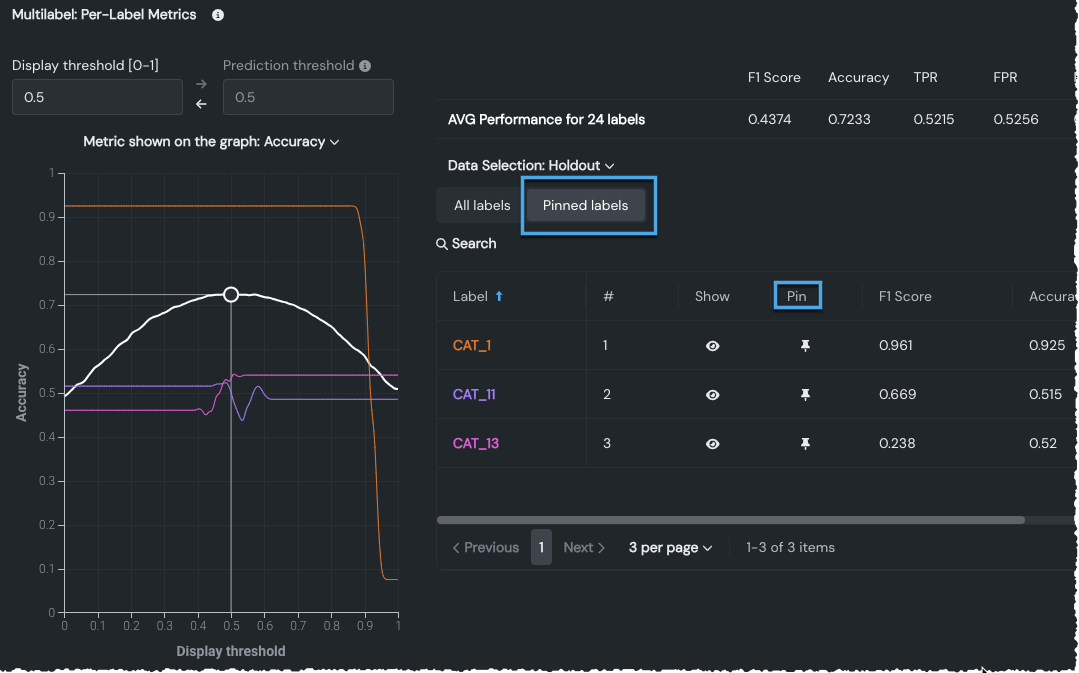Click right arrow to copy display threshold
This screenshot has width=1079, height=673.
coord(202,85)
